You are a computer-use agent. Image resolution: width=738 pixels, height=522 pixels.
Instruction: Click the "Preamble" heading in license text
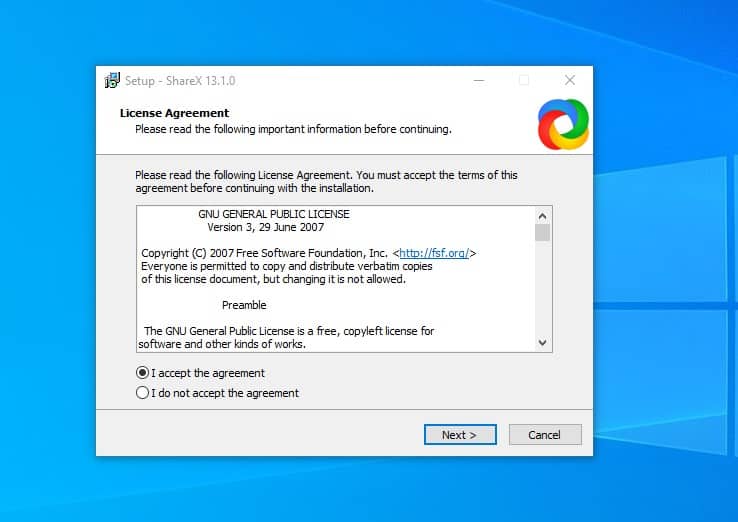click(244, 305)
